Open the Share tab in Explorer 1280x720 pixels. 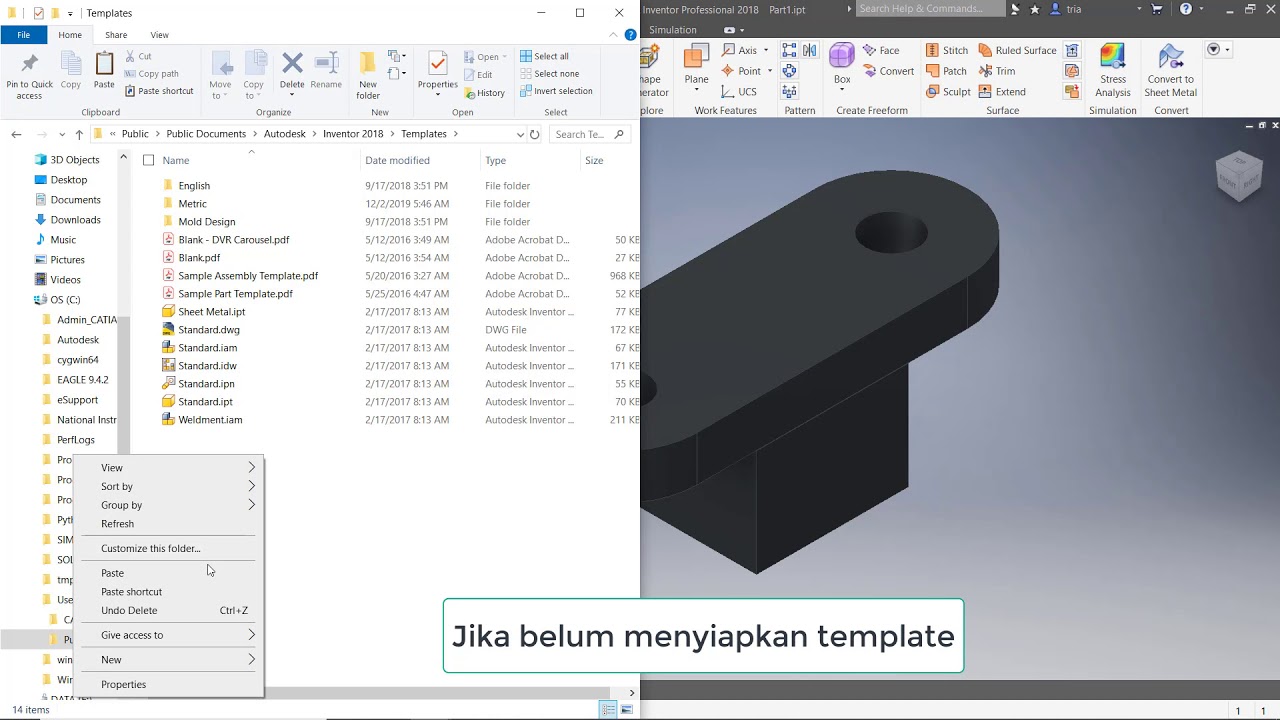pyautogui.click(x=116, y=35)
